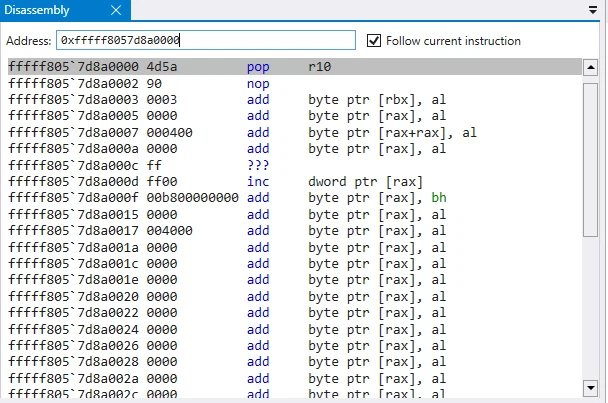The image size is (608, 403).
Task: Select the Disassembly tab
Action: click(37, 10)
